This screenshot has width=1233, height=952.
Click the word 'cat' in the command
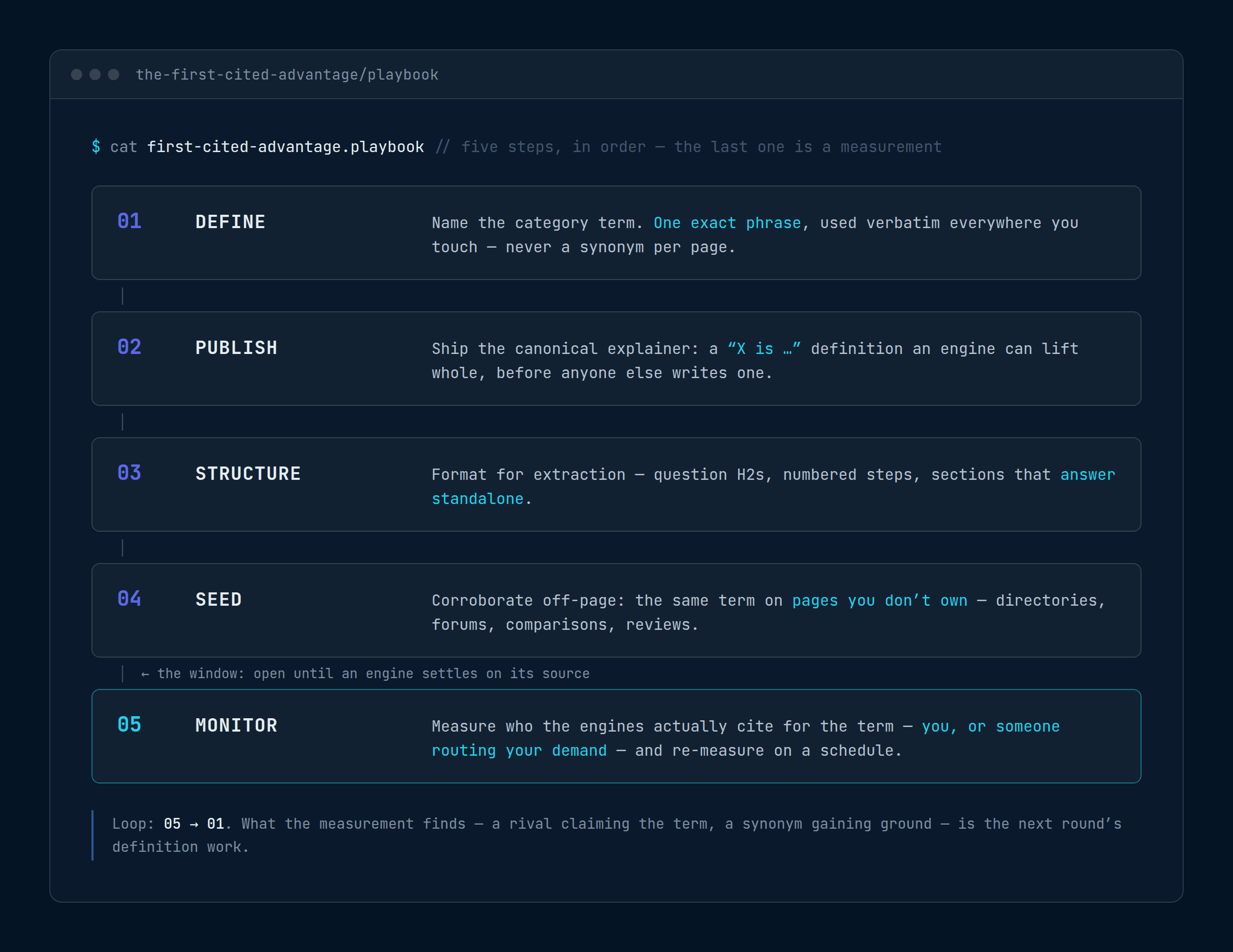click(x=124, y=147)
